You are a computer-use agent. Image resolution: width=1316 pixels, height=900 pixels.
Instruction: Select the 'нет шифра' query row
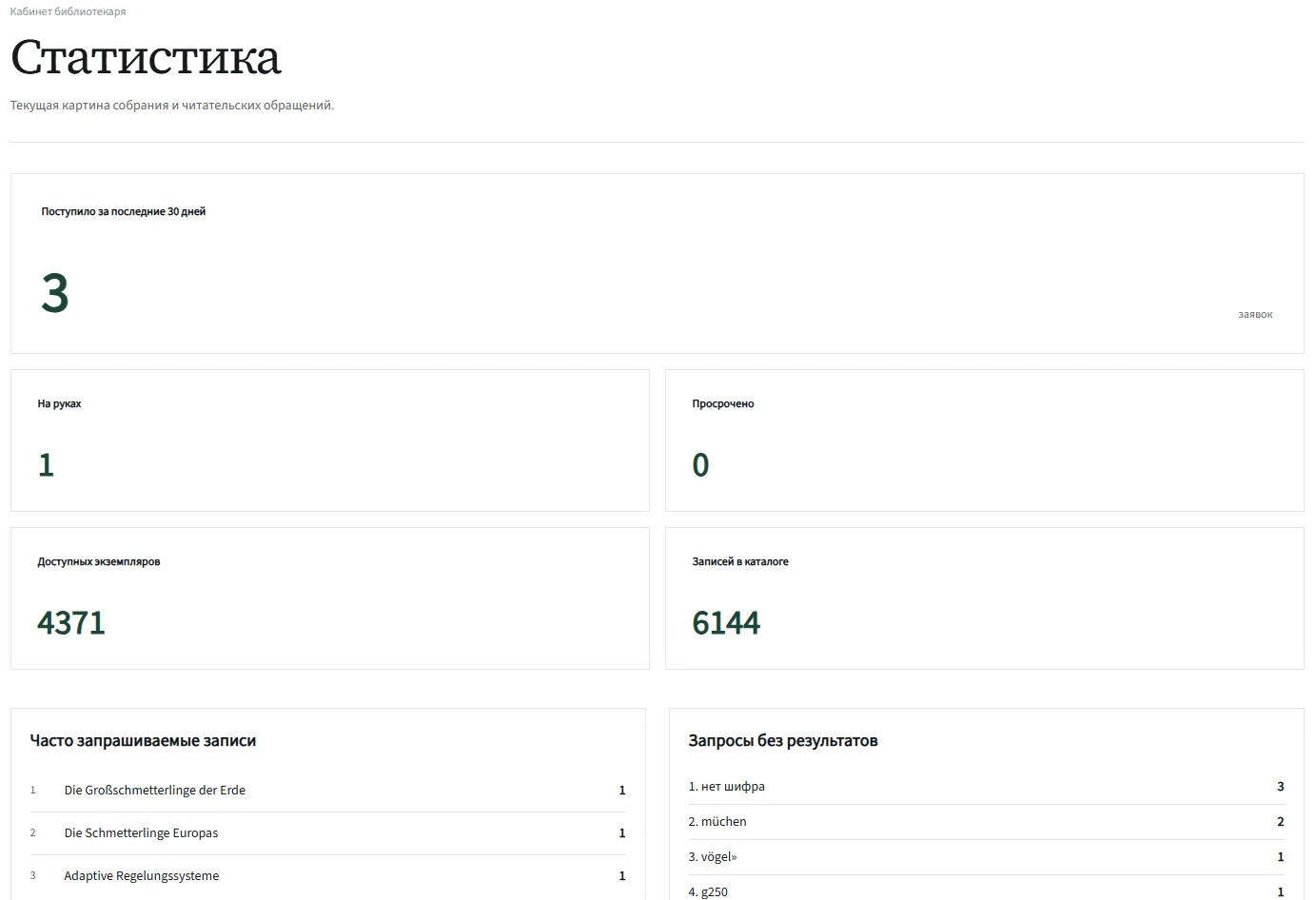click(x=986, y=787)
